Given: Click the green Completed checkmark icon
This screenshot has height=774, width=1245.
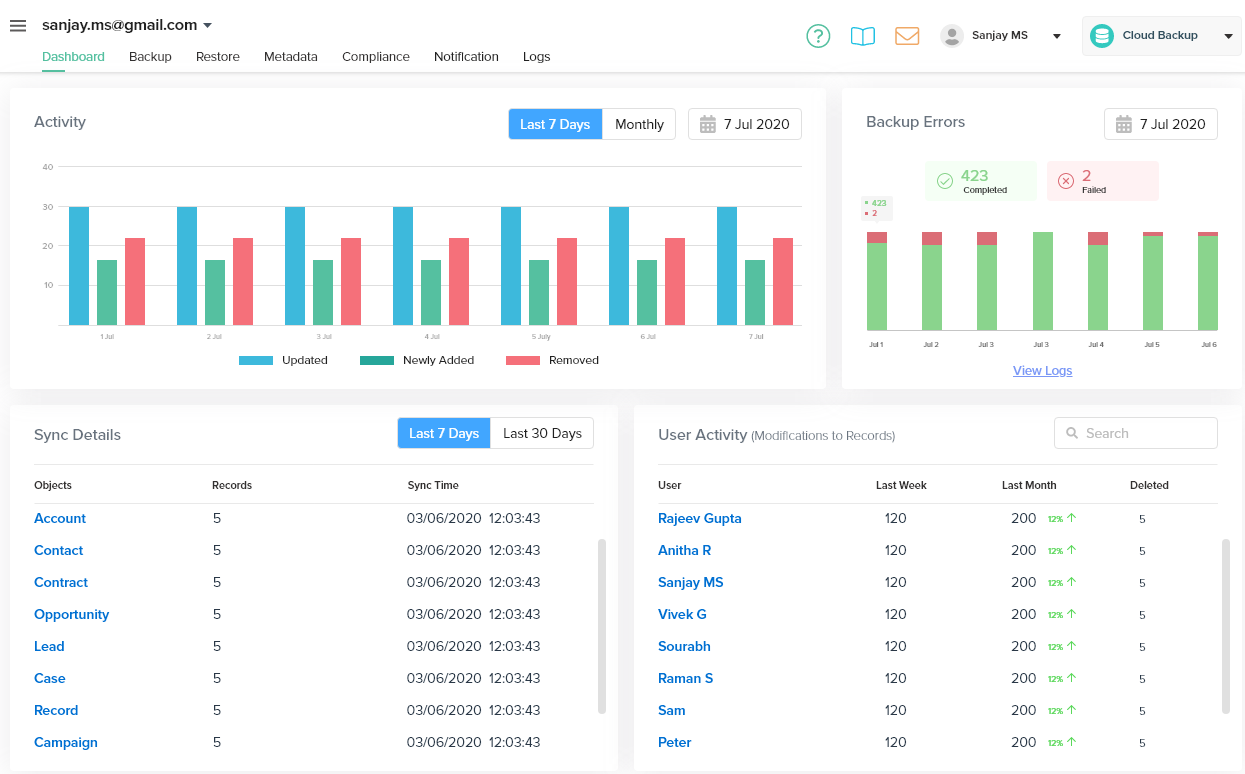Looking at the screenshot, I should coord(944,181).
